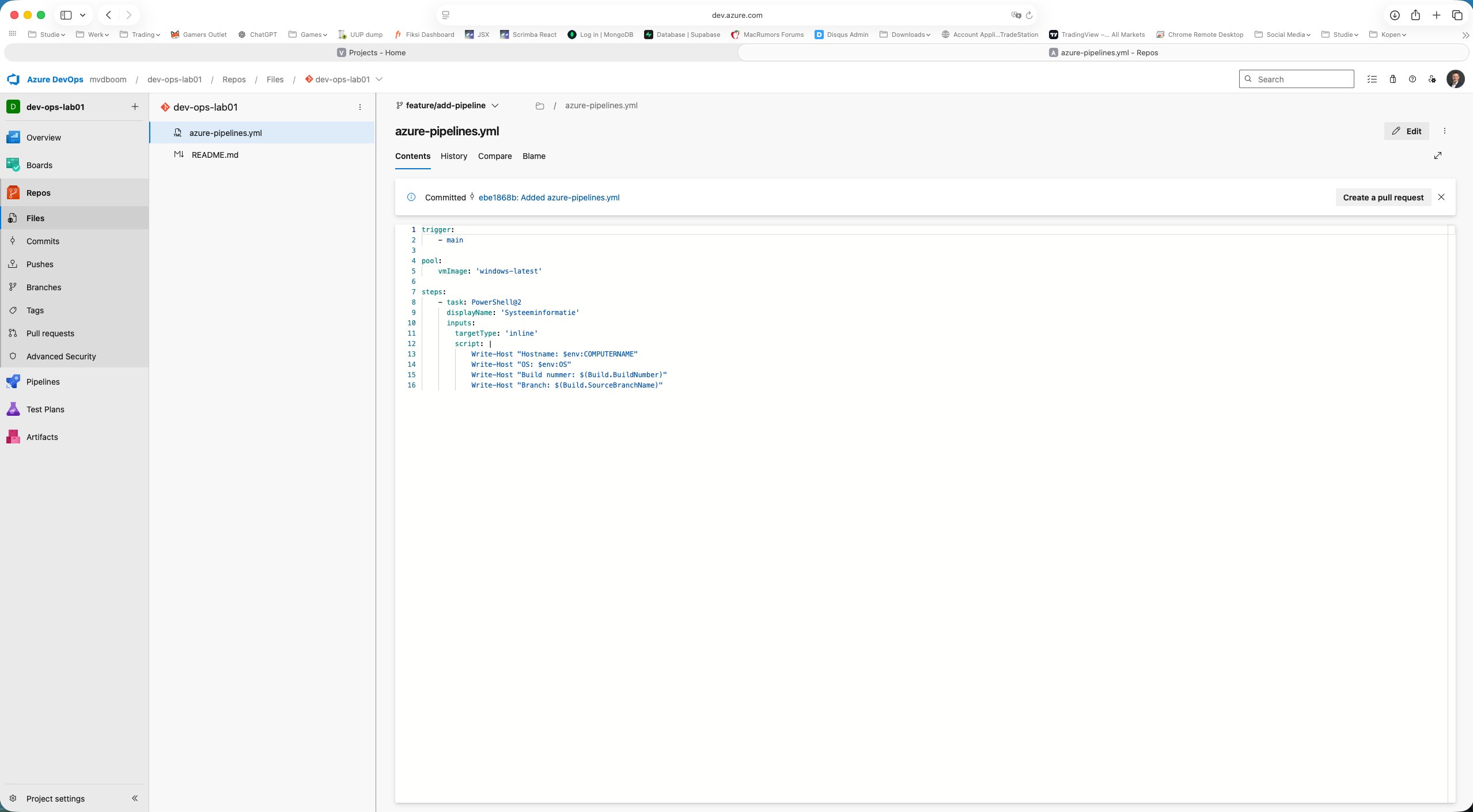
Task: Click Create a pull request
Action: click(x=1382, y=197)
